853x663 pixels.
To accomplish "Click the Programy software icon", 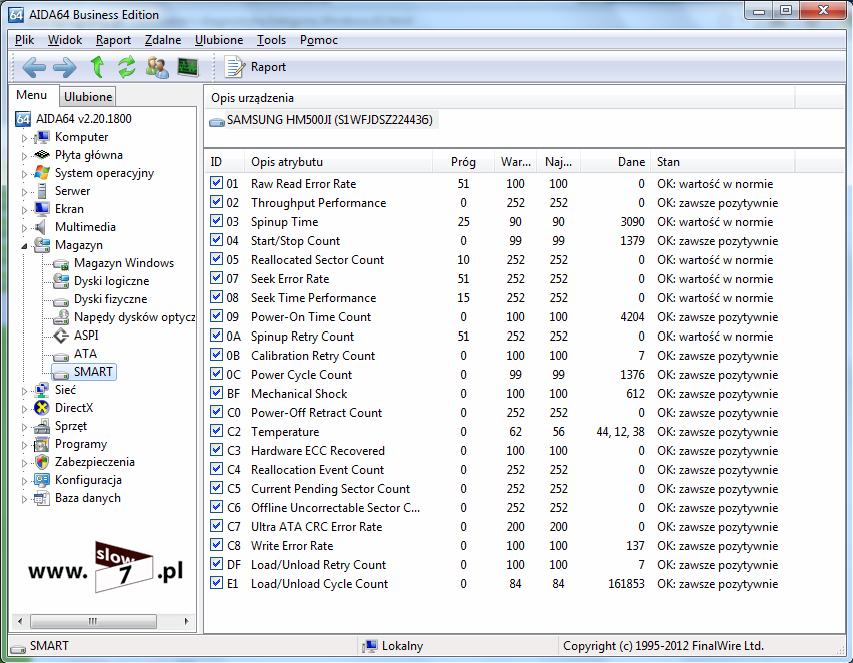I will 41,444.
